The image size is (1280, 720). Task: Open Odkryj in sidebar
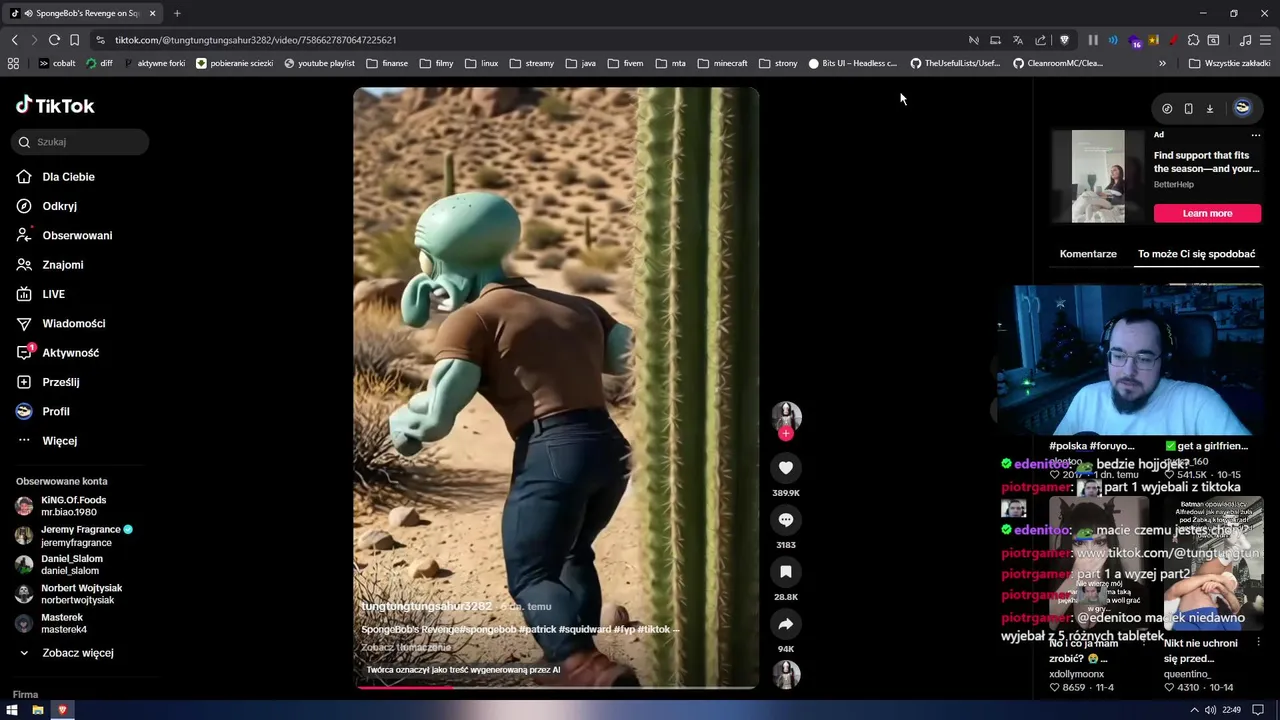click(59, 206)
